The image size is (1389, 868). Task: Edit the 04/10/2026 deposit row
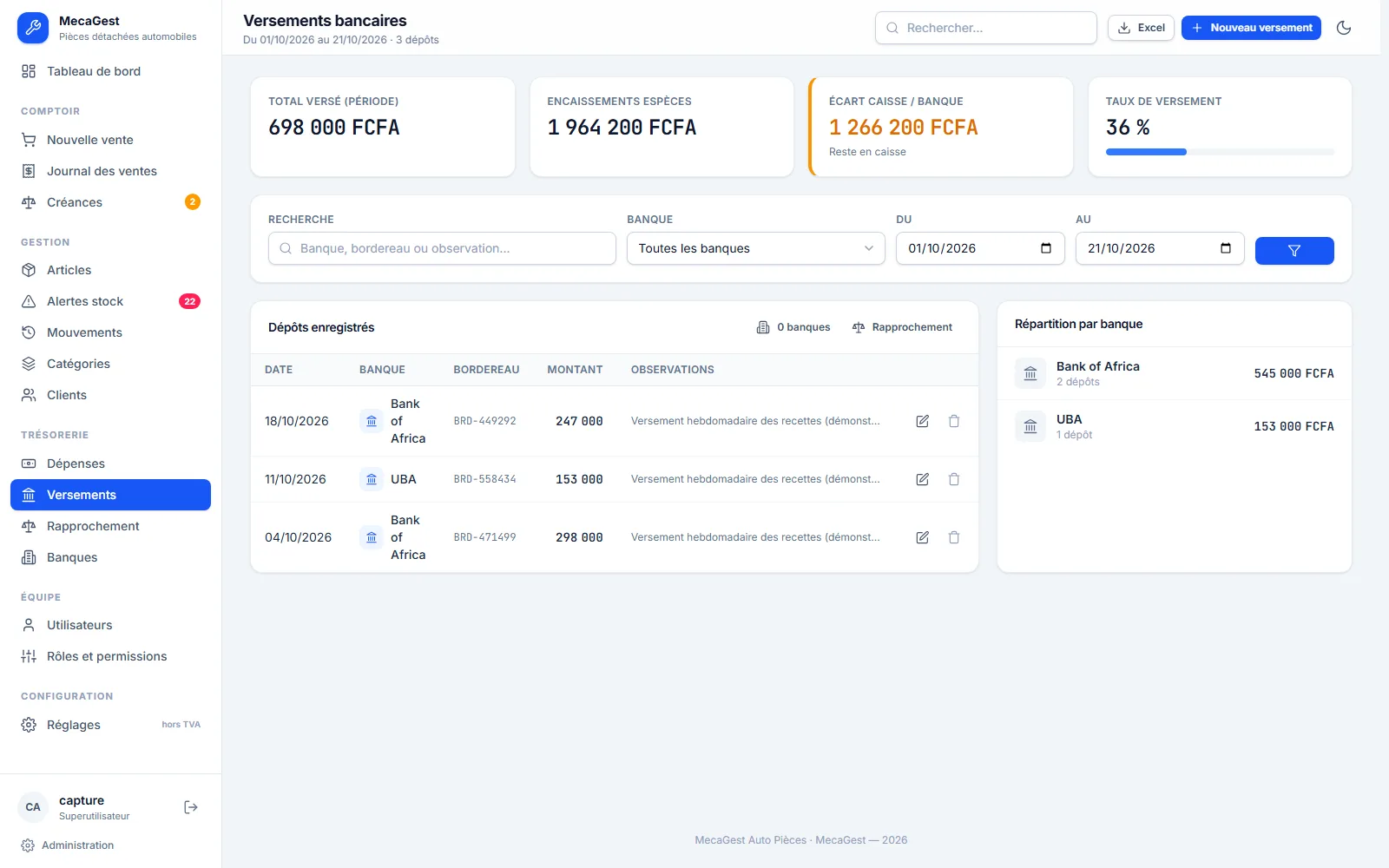(x=923, y=537)
